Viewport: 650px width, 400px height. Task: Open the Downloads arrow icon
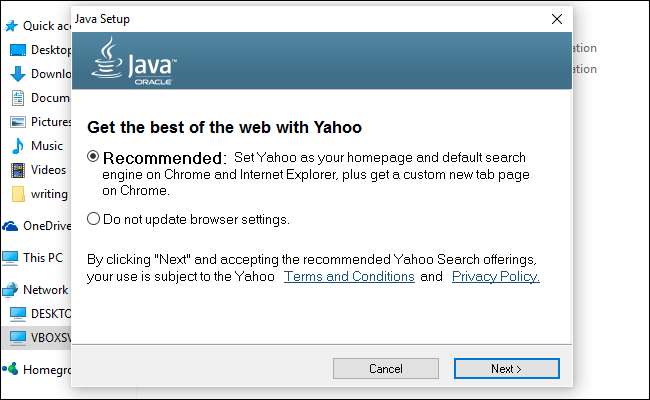[x=18, y=74]
